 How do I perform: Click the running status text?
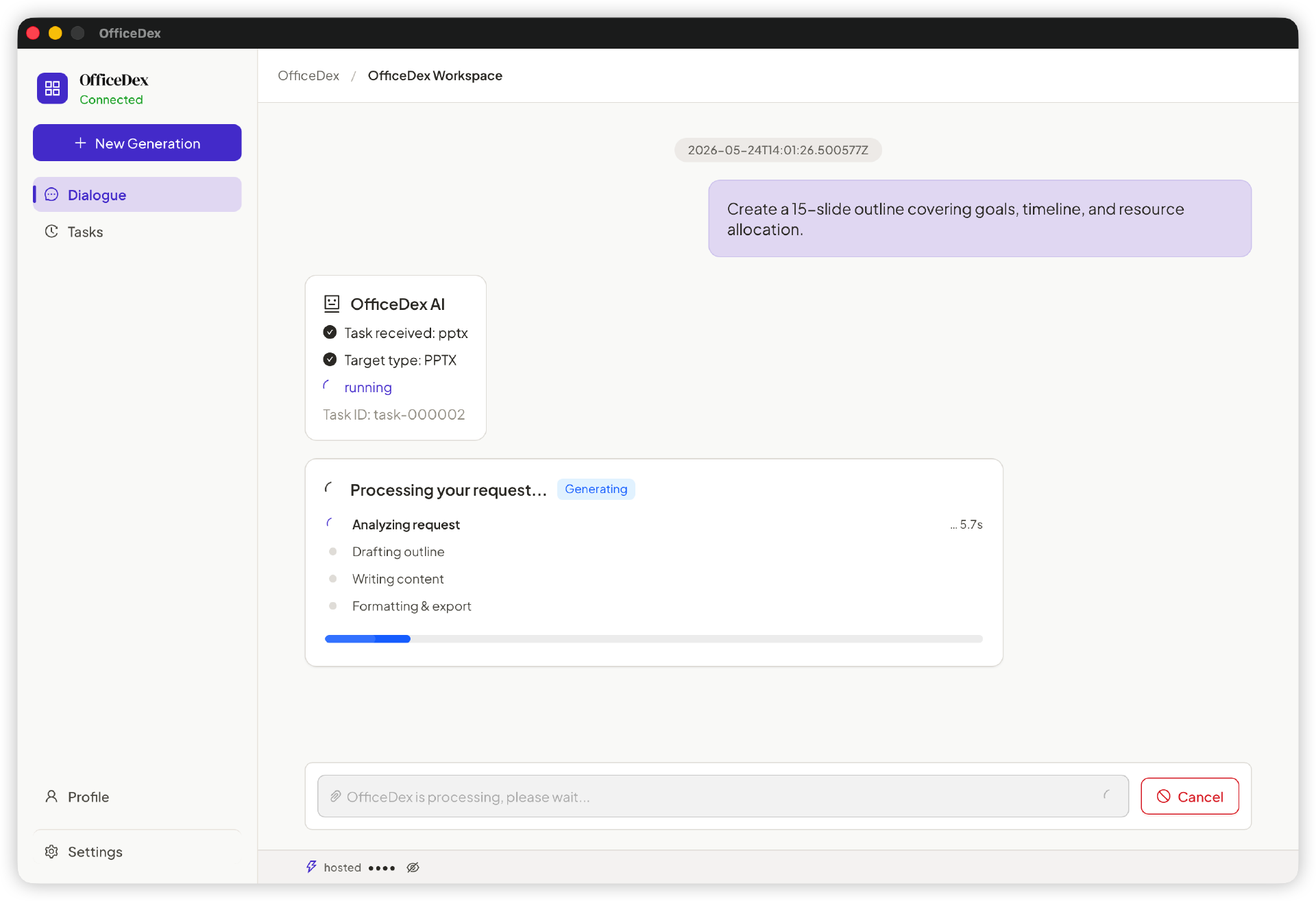(x=368, y=387)
